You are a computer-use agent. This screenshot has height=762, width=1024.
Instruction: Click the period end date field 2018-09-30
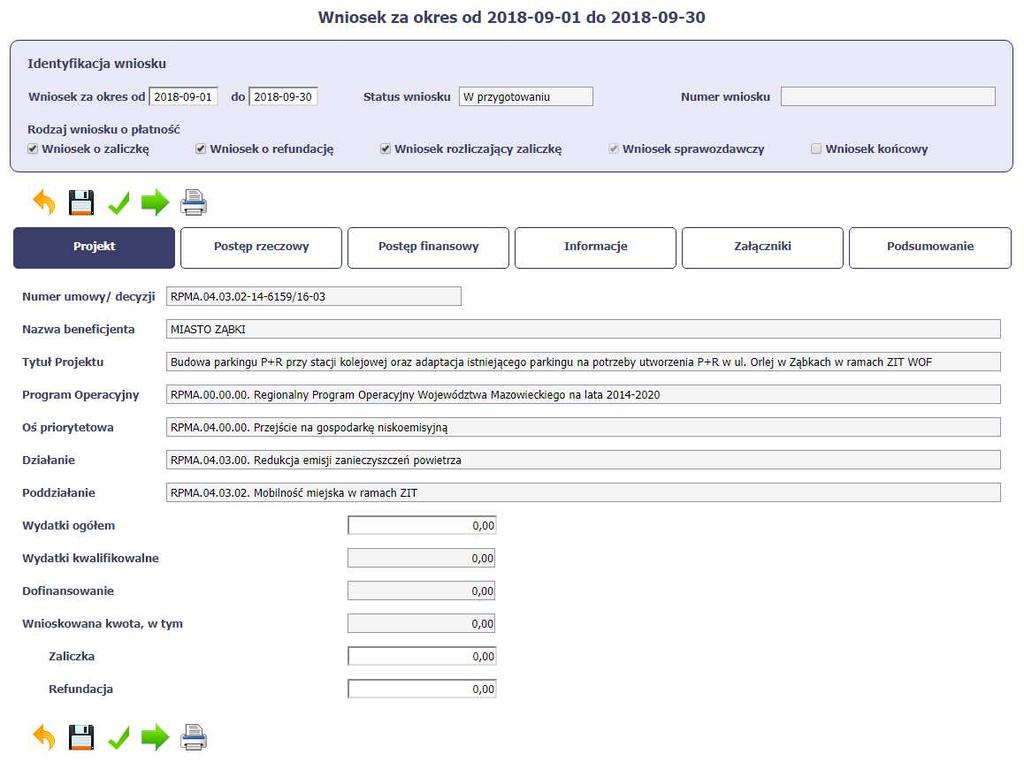283,97
